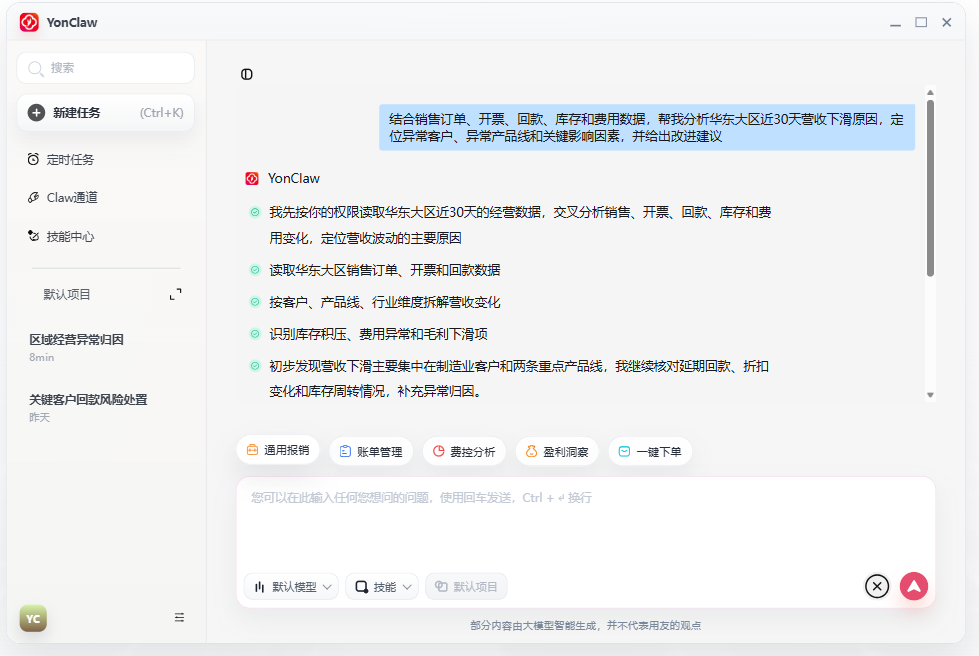Click the 识别库存积压 step text
Screen dimensions: 979x656
[378, 334]
